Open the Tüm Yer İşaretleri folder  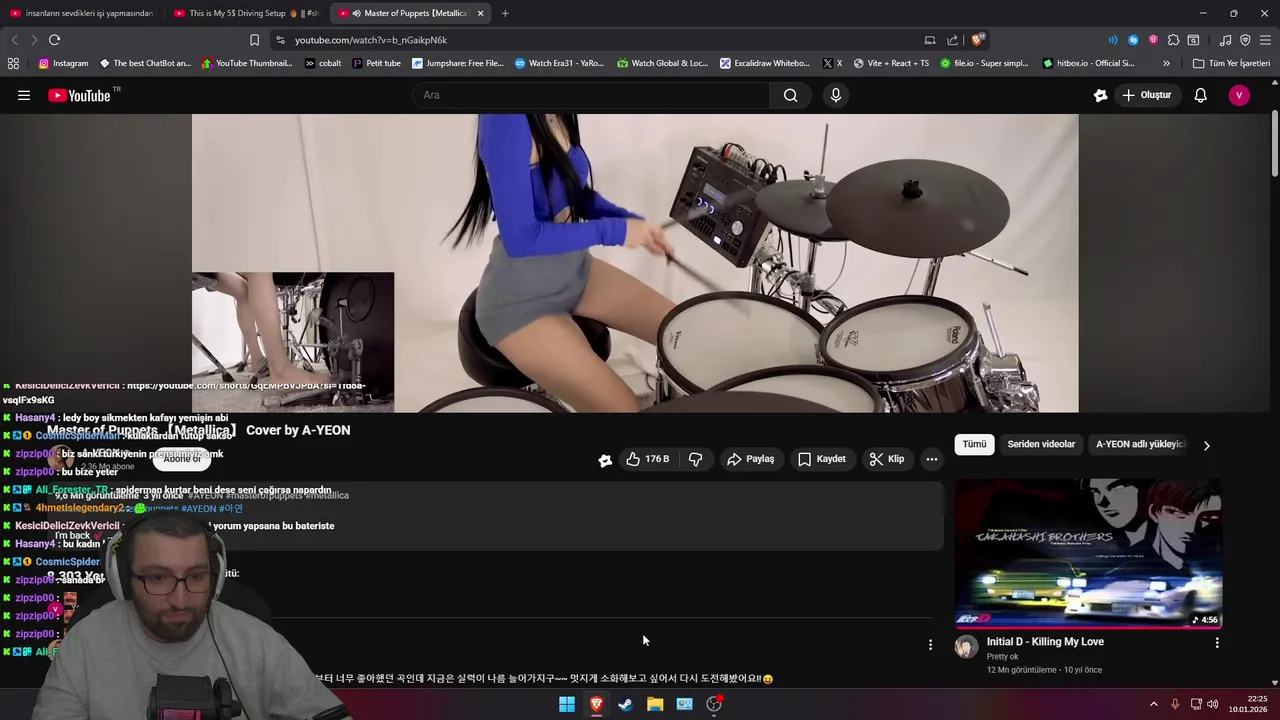(x=1231, y=63)
